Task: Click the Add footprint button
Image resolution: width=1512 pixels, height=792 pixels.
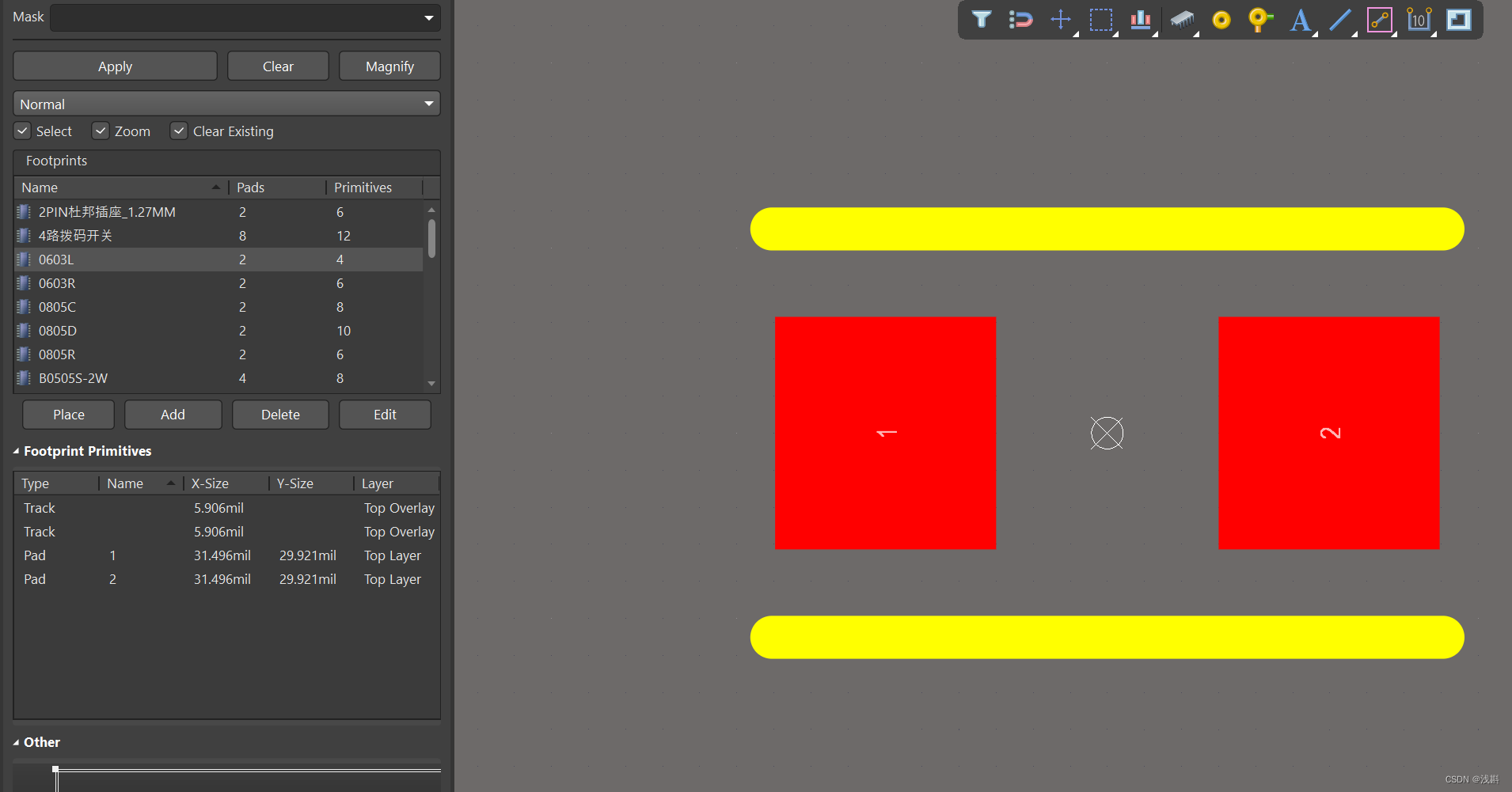Action: click(x=173, y=415)
